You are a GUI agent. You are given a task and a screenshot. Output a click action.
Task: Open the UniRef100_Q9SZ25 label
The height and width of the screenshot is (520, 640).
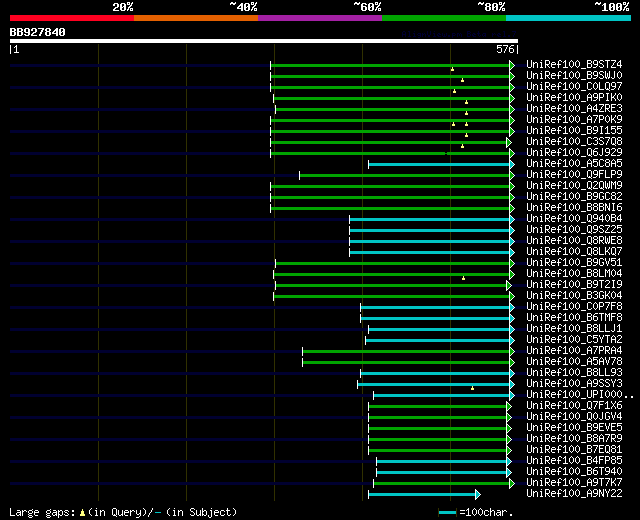[574, 230]
